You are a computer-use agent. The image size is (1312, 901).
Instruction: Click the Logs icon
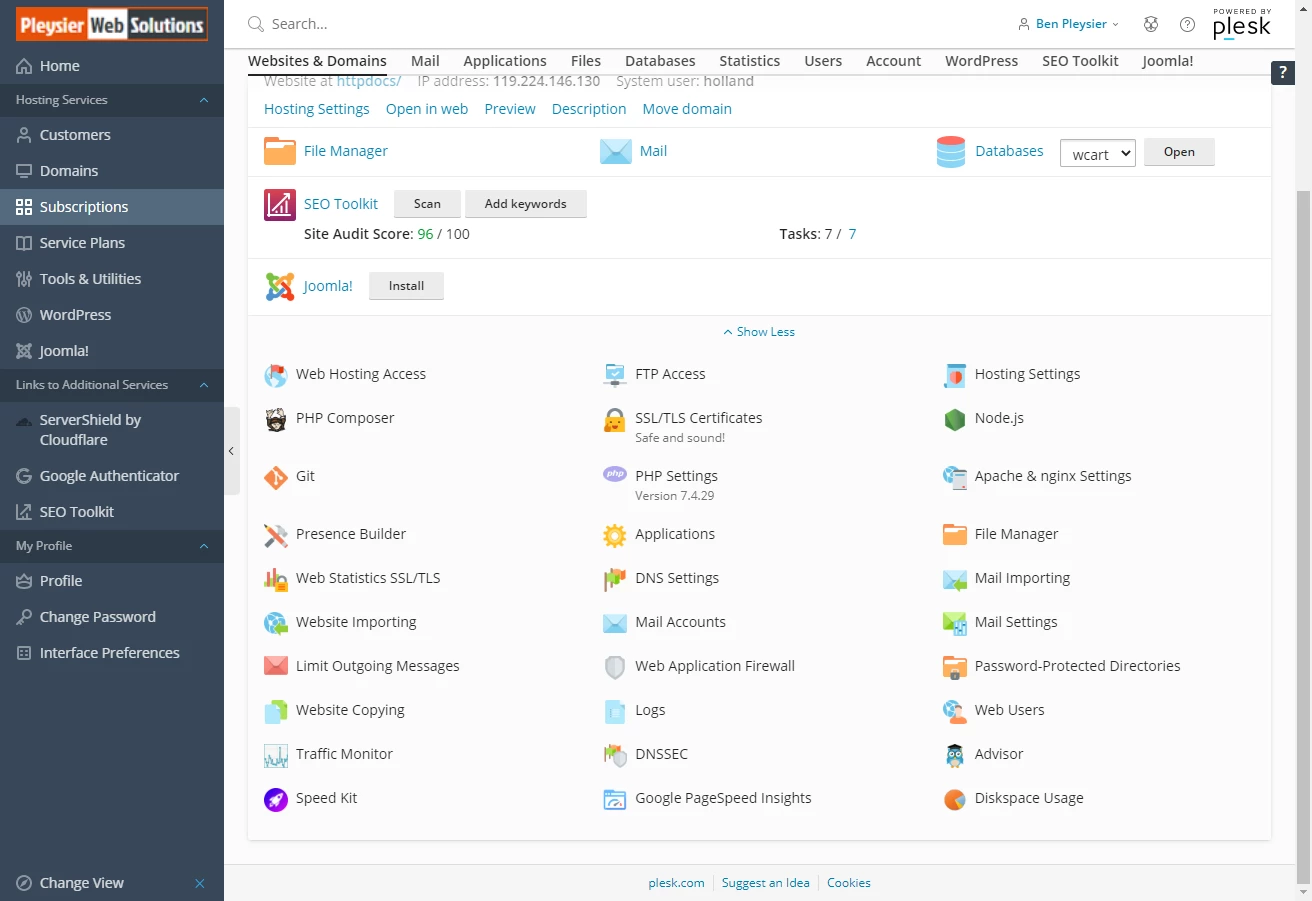click(x=615, y=711)
